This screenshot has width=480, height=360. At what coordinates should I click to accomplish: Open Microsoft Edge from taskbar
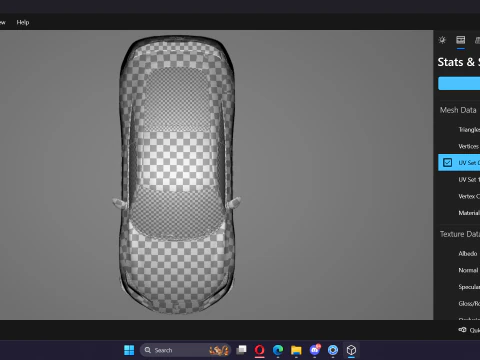278,350
